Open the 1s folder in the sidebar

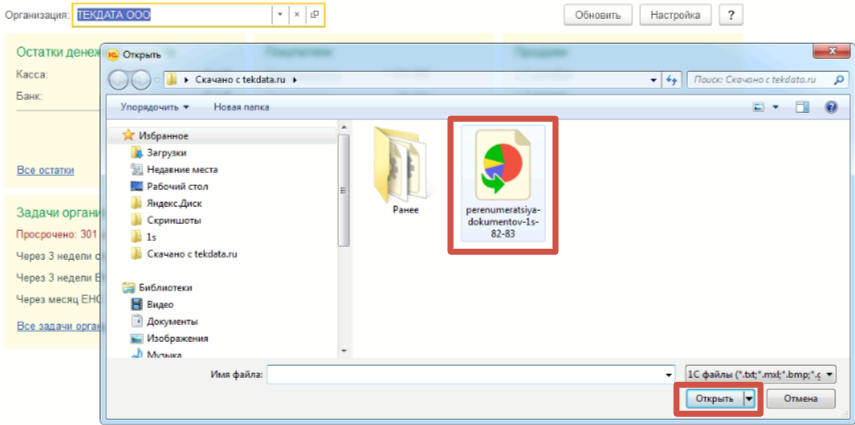(x=152, y=237)
